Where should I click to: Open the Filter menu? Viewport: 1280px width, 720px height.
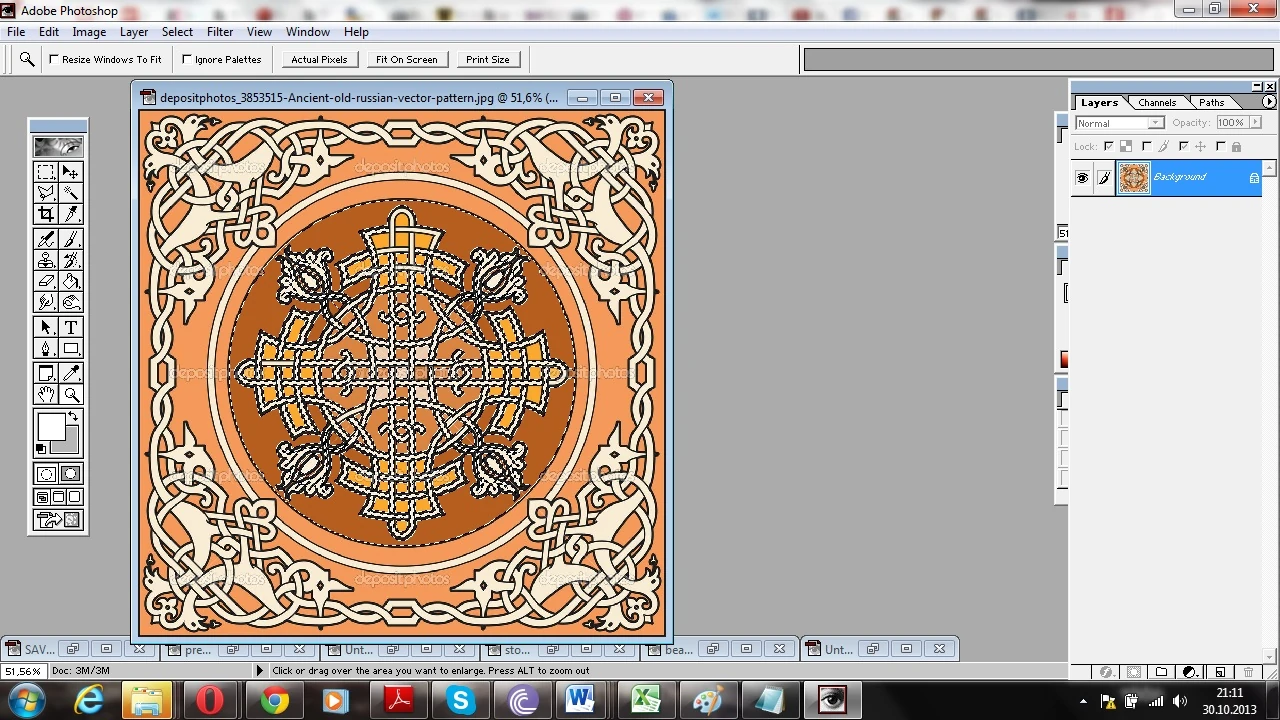[x=220, y=32]
